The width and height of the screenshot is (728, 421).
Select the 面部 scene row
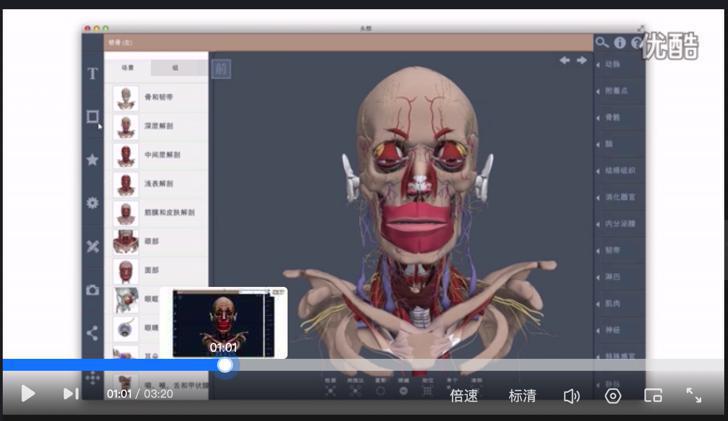[x=158, y=270]
